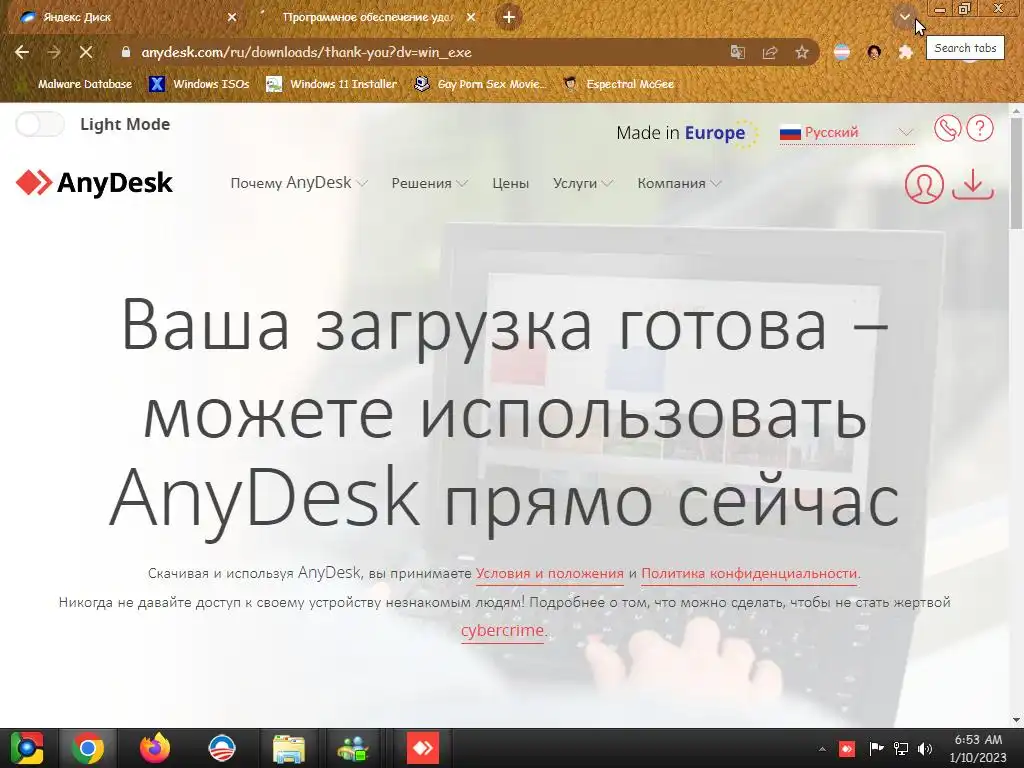Open the Цены page
Screen dimensions: 1024x768
511,184
